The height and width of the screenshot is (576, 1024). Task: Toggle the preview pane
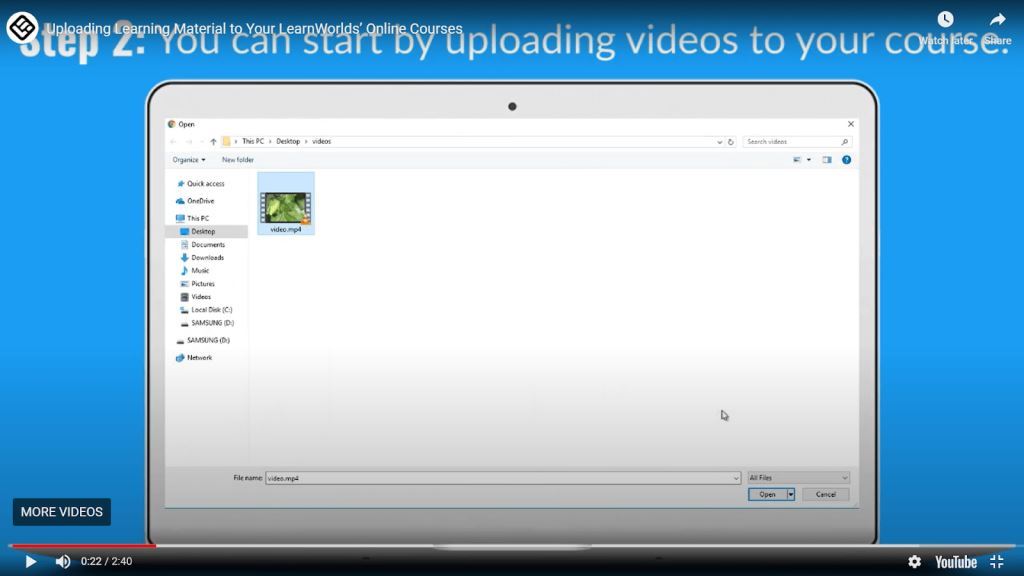(x=827, y=160)
